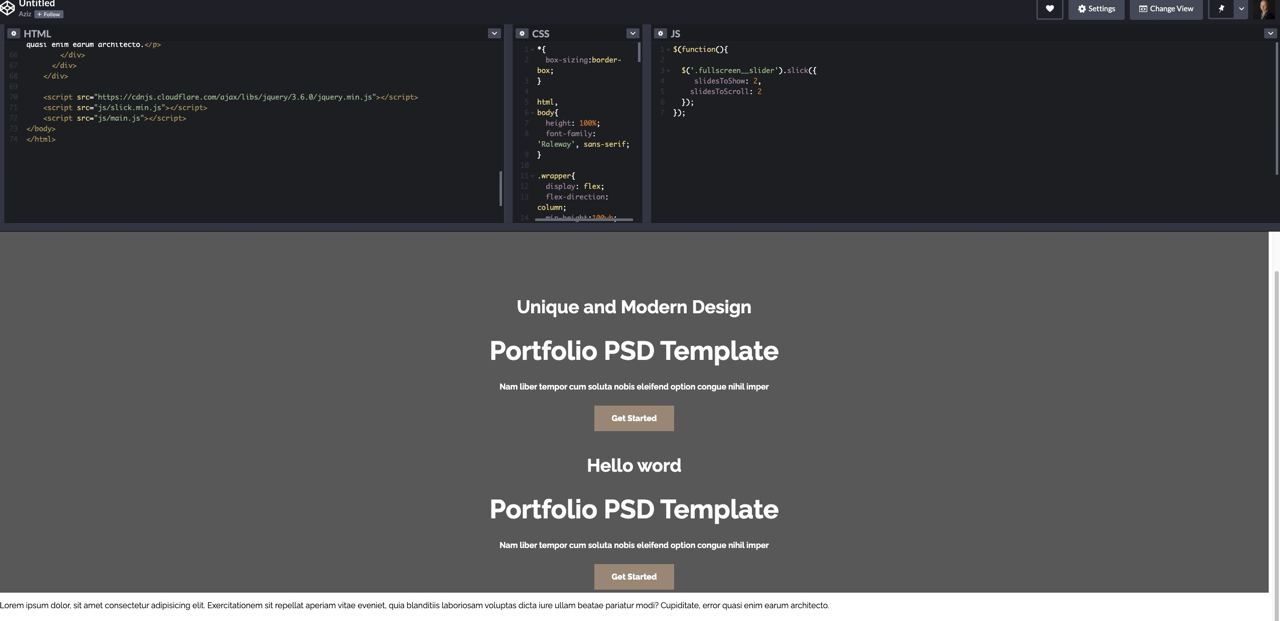The image size is (1280, 621).
Task: Follow the author Aziz
Action: click(x=49, y=14)
